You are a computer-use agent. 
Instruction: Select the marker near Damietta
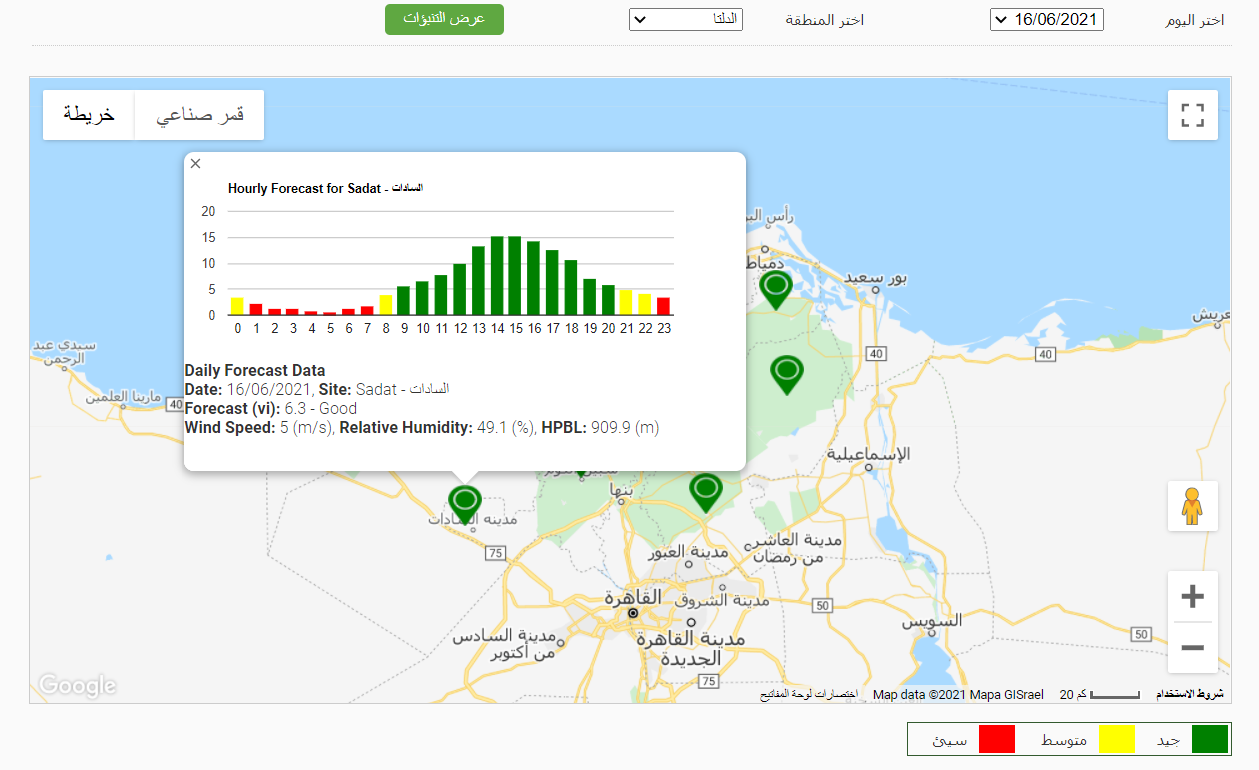pyautogui.click(x=776, y=288)
